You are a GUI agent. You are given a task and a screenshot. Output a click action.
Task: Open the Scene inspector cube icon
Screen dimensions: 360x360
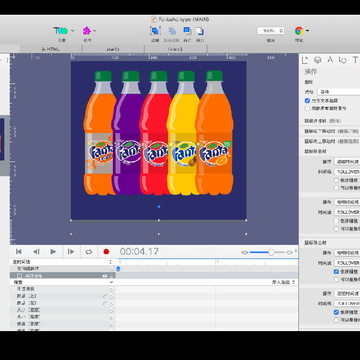(x=318, y=60)
